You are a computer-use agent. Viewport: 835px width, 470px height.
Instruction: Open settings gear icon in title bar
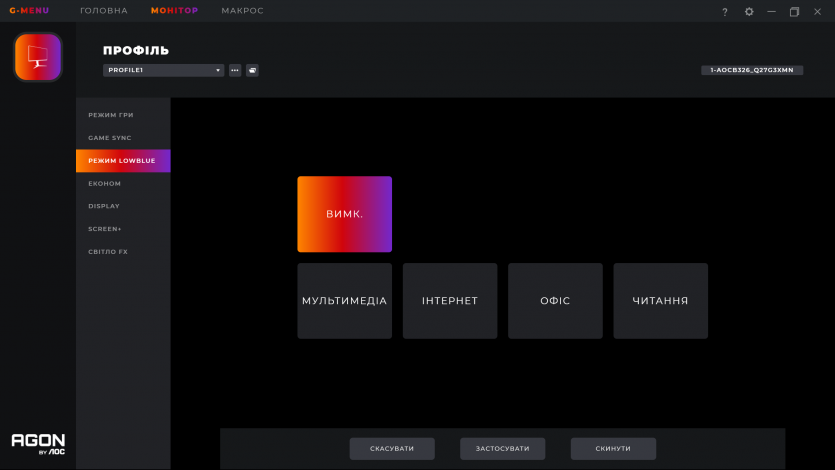[749, 11]
